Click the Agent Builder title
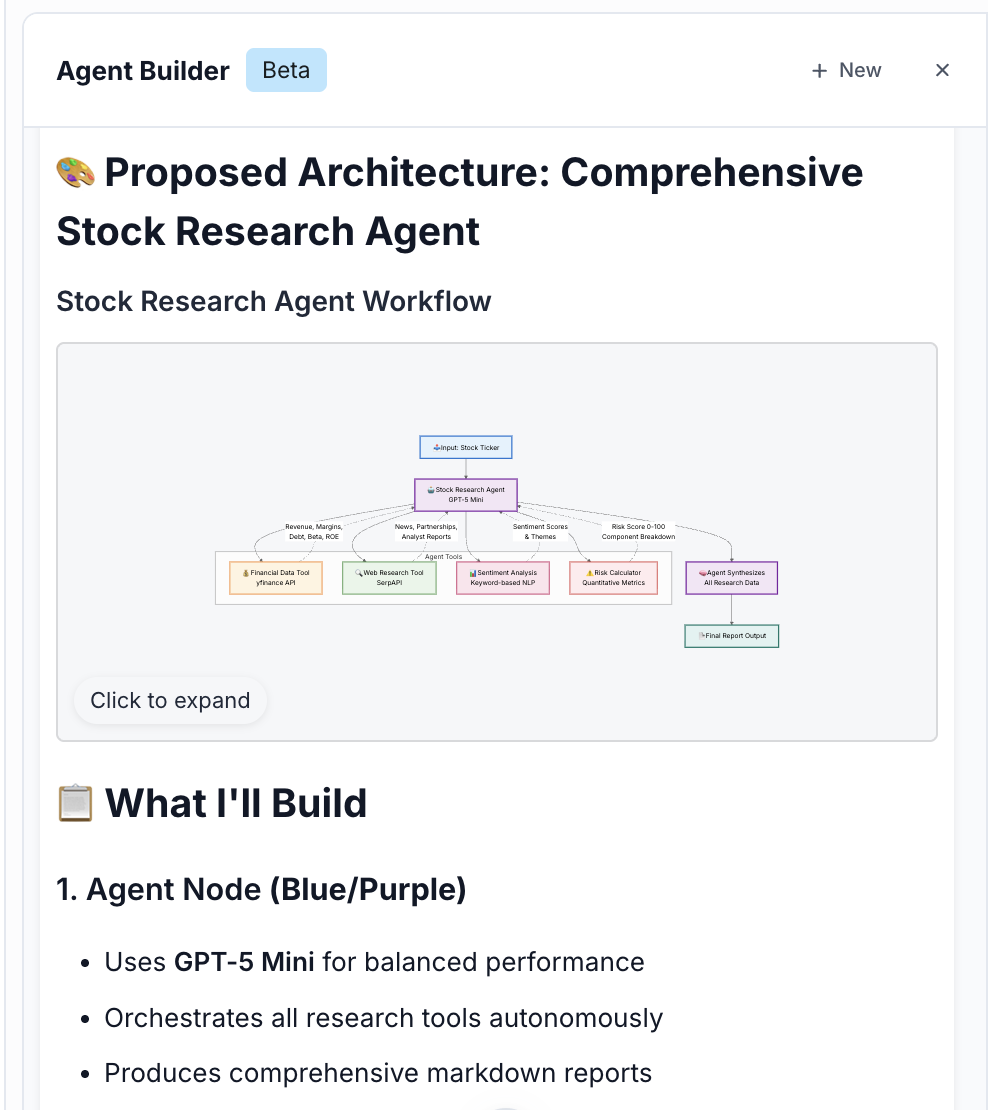Screen dimensions: 988x1110 142,70
